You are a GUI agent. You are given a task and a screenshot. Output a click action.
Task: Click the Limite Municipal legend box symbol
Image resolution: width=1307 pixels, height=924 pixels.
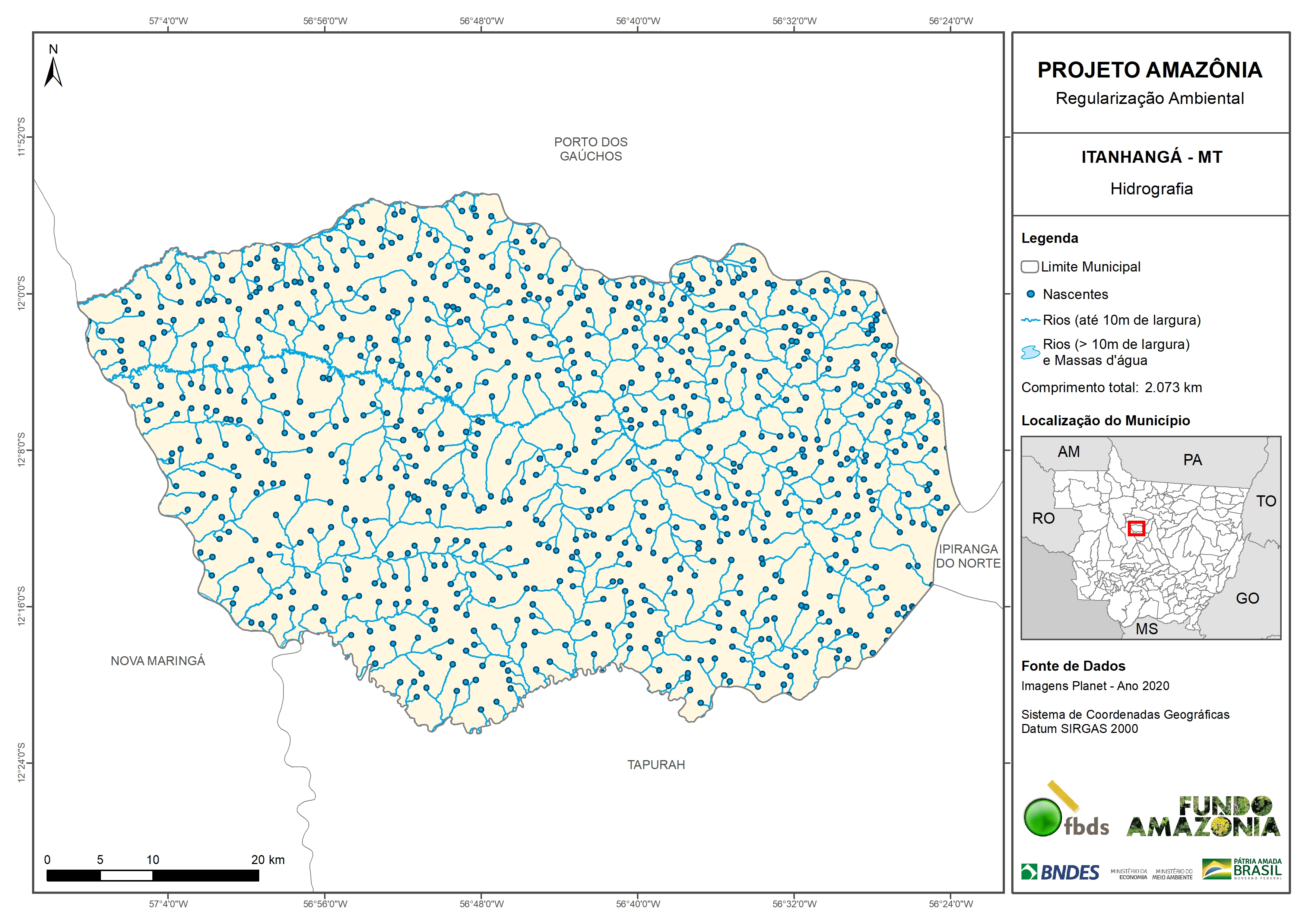click(x=1029, y=266)
